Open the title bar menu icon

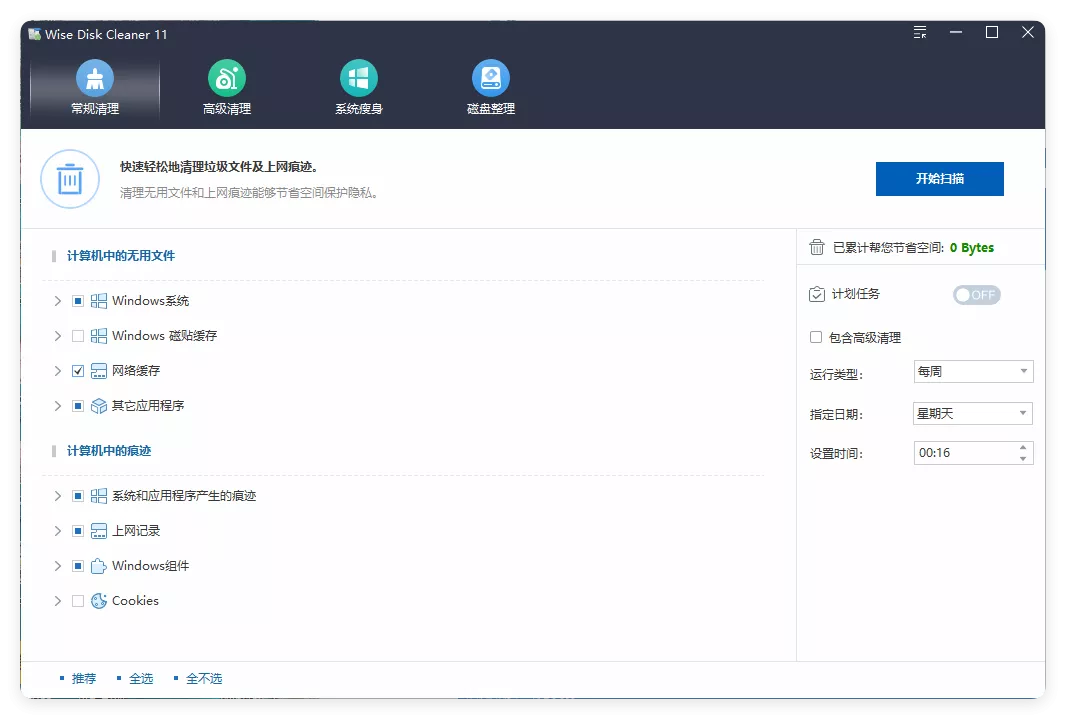(x=919, y=32)
